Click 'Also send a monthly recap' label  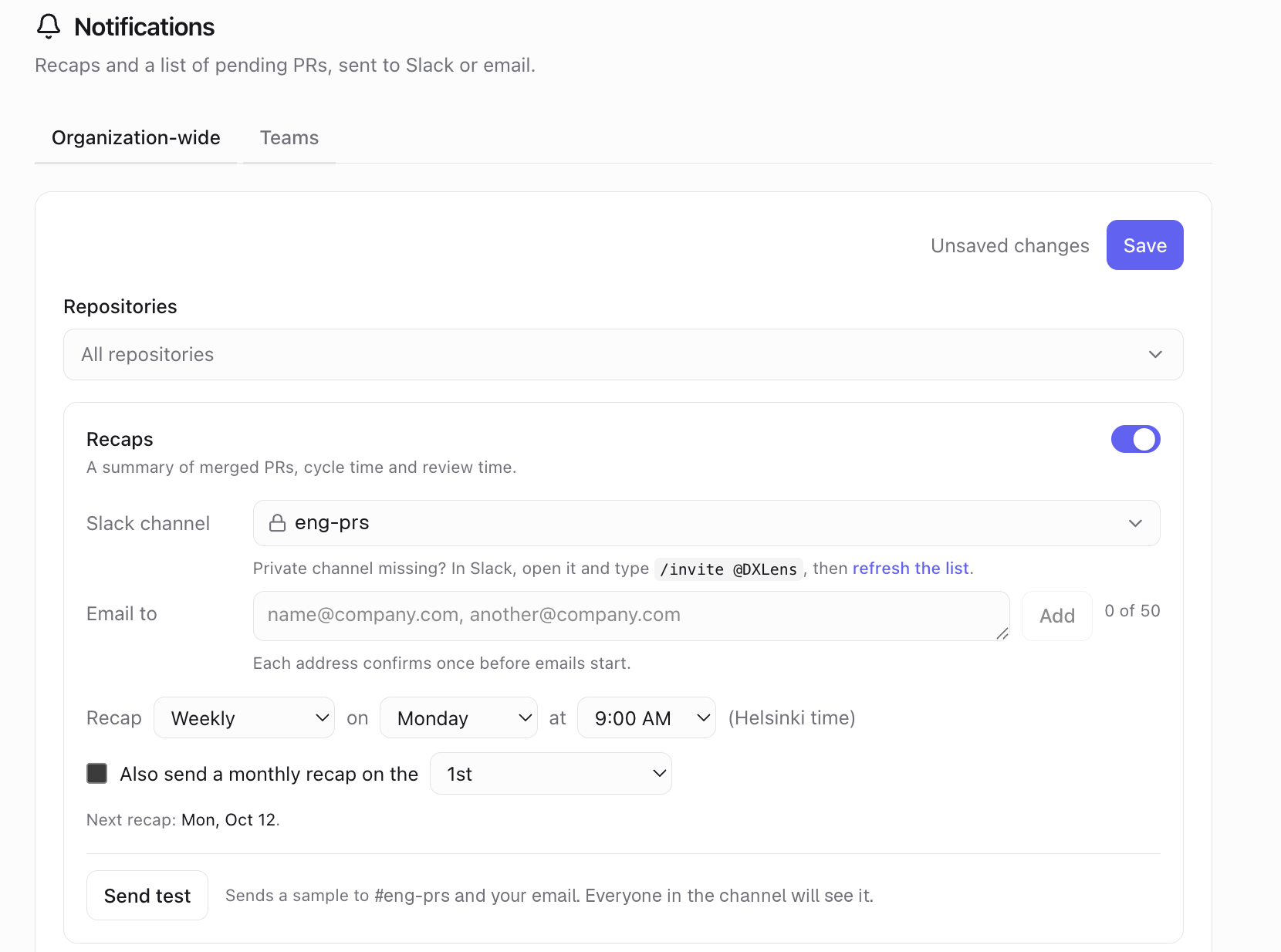[x=269, y=774]
